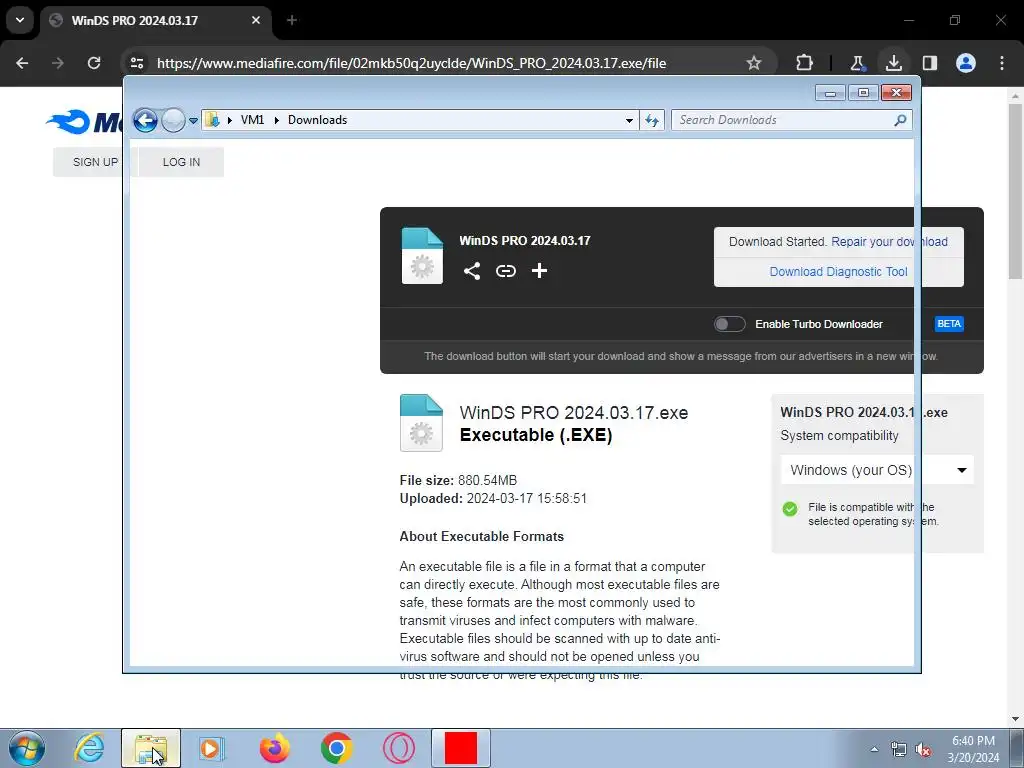Show hidden system tray icons

pos(874,749)
